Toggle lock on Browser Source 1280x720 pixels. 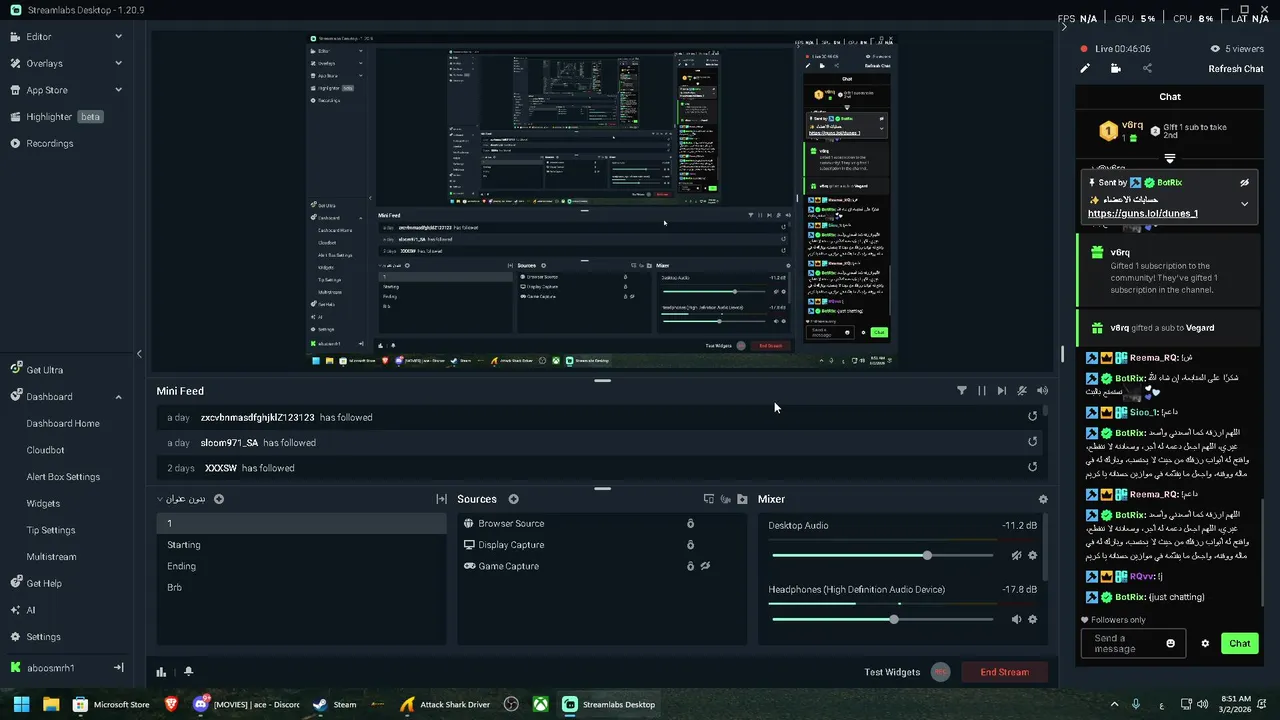point(690,524)
